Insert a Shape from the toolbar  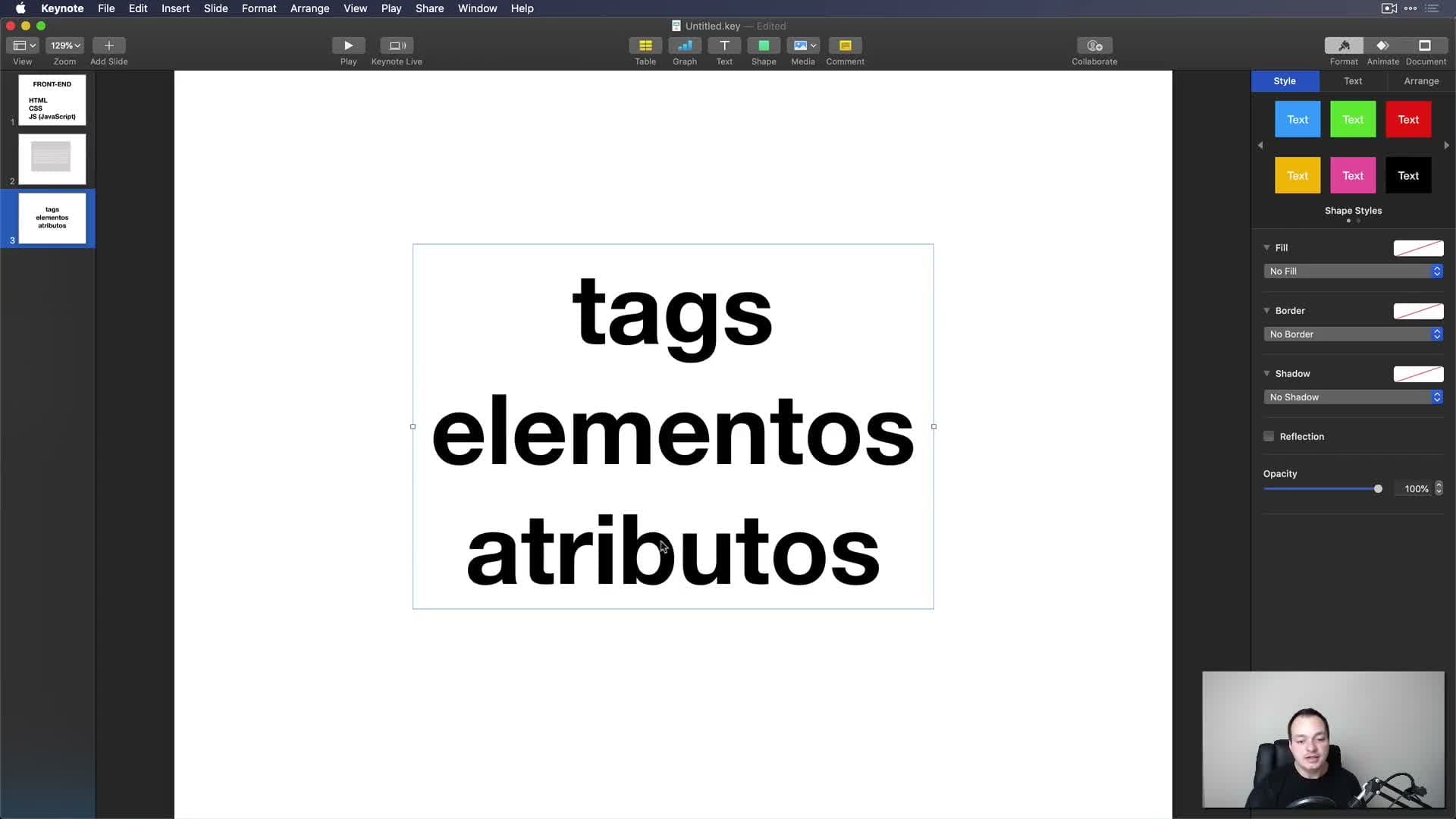pyautogui.click(x=764, y=45)
